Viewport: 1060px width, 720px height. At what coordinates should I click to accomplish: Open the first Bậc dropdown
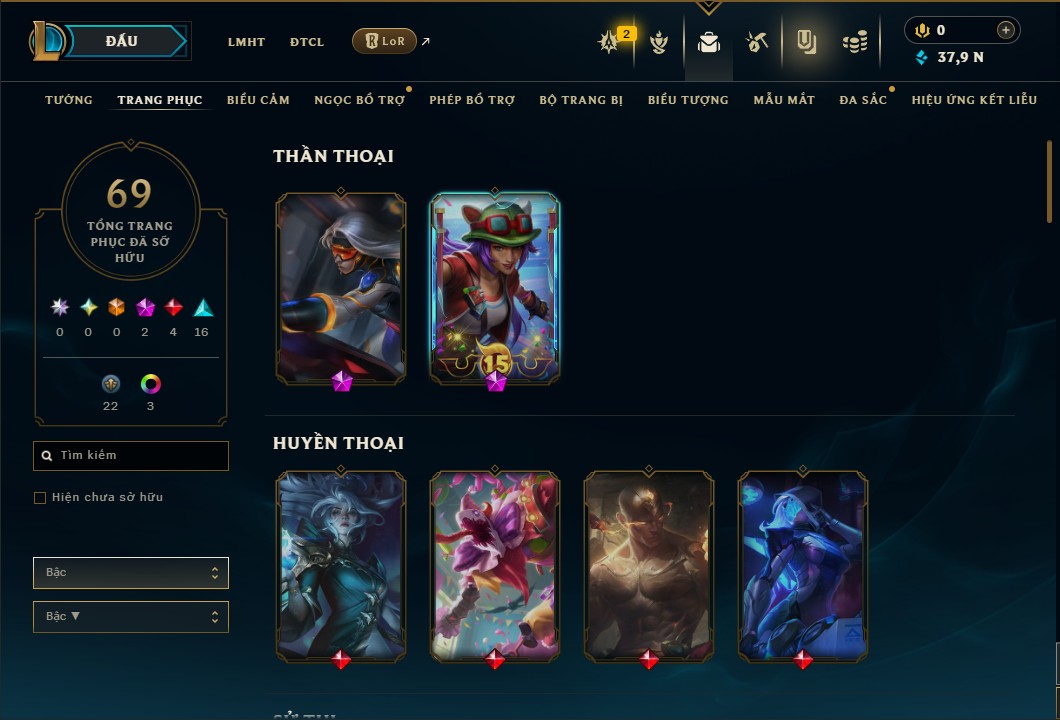pos(131,573)
